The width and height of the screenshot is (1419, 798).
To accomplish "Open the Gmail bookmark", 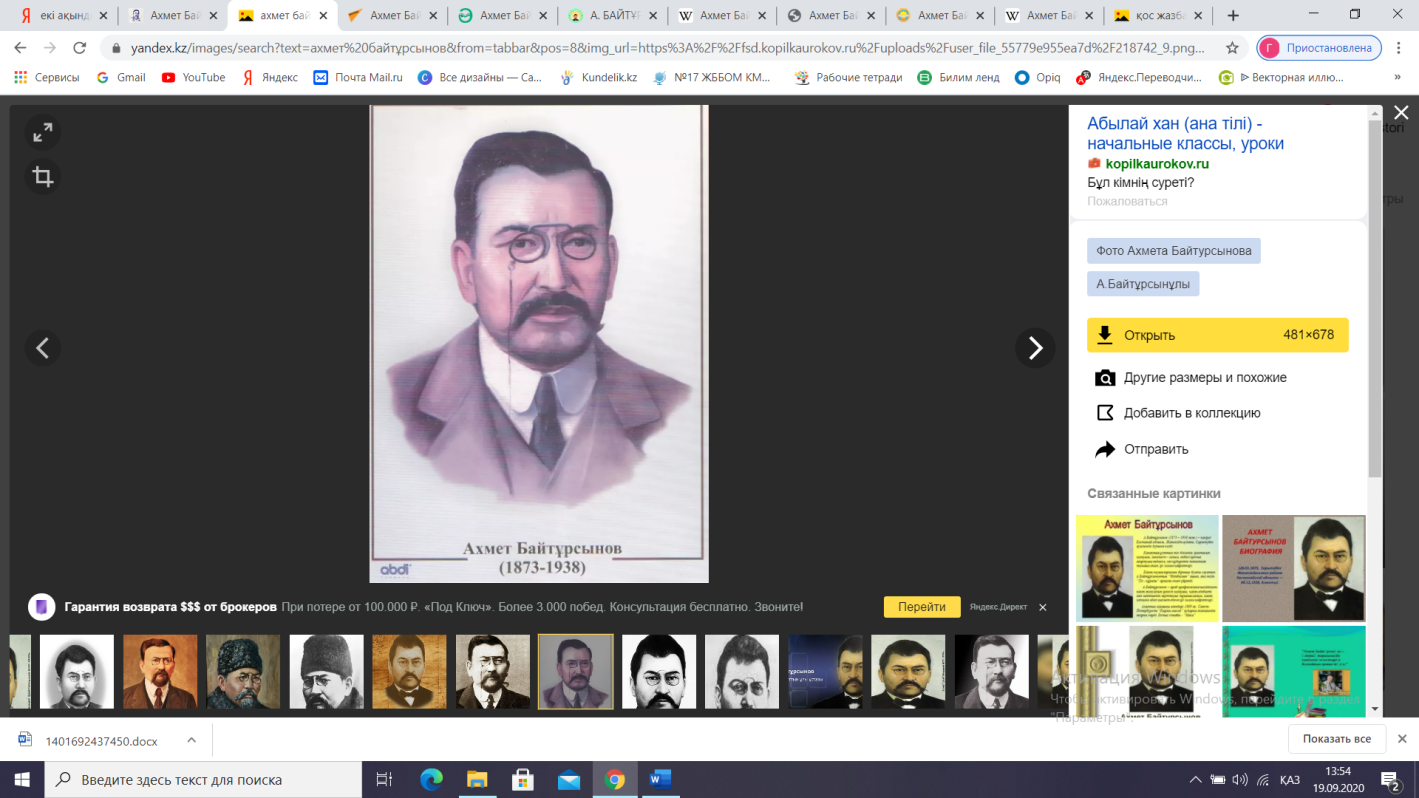I will (121, 77).
